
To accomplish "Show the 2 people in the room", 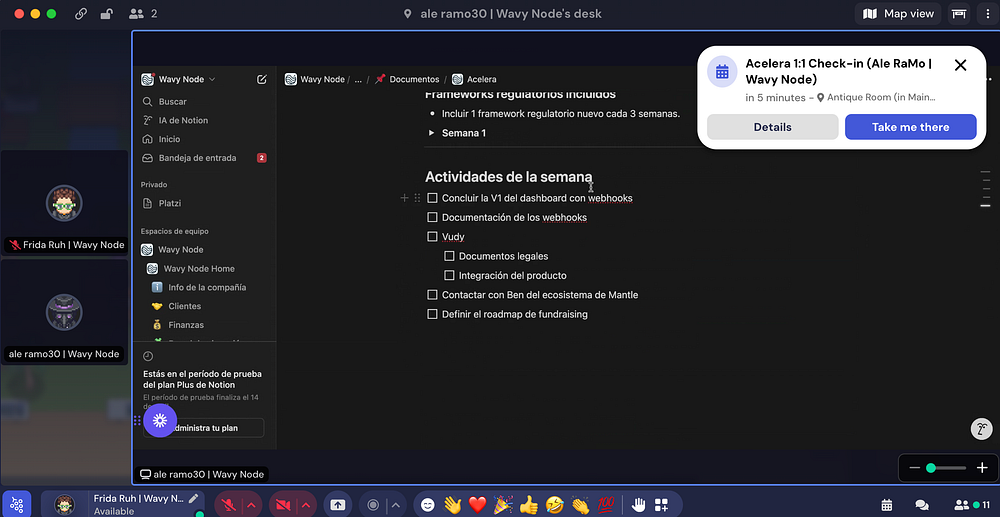I will (143, 13).
